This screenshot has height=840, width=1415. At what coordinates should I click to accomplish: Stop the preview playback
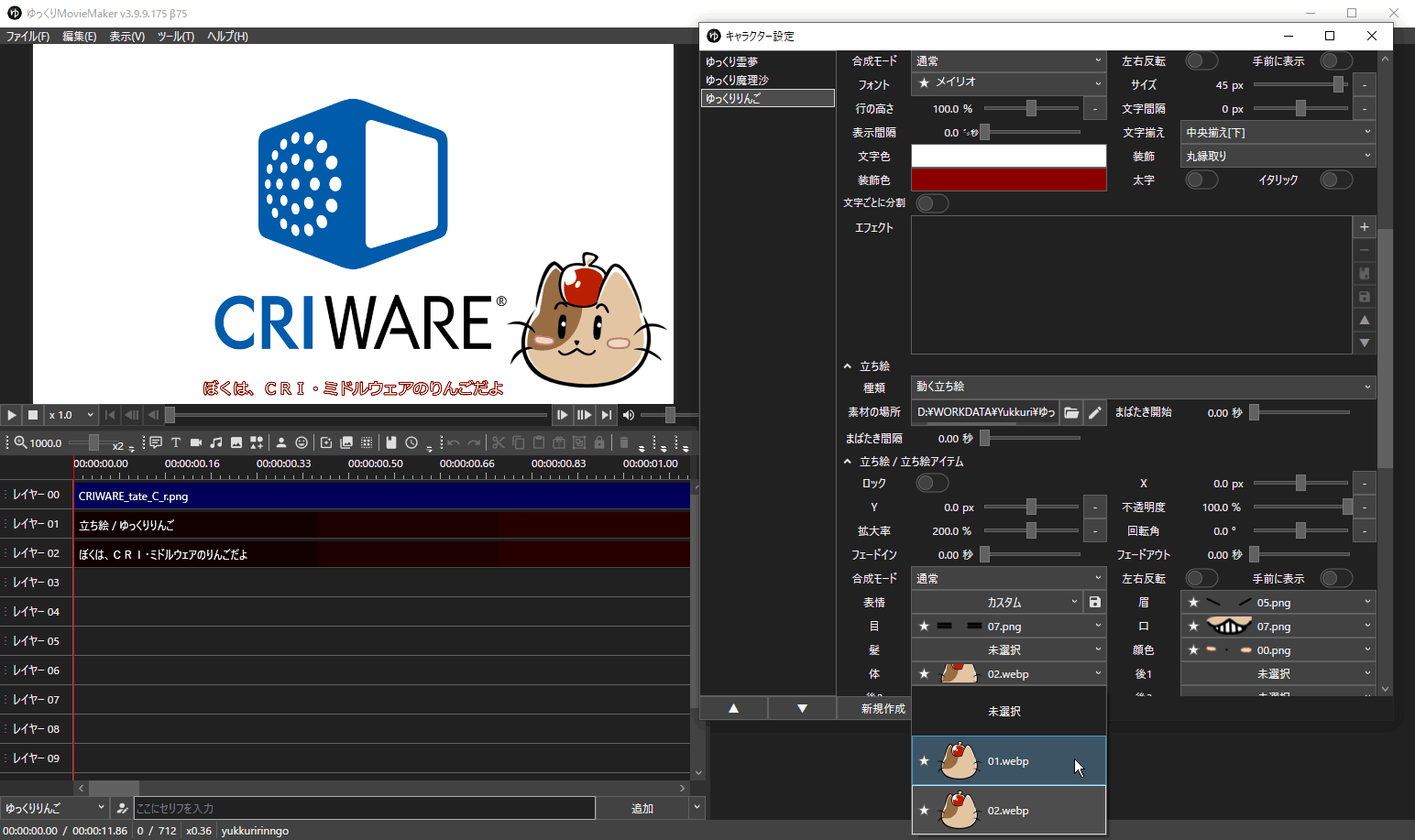33,415
